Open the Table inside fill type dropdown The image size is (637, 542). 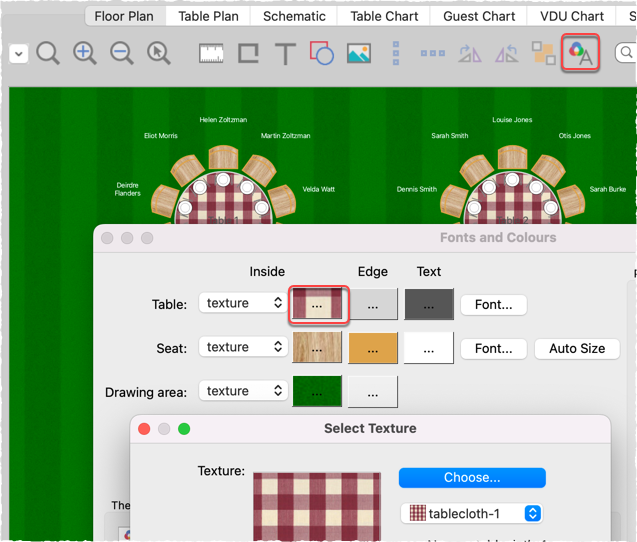pyautogui.click(x=242, y=303)
